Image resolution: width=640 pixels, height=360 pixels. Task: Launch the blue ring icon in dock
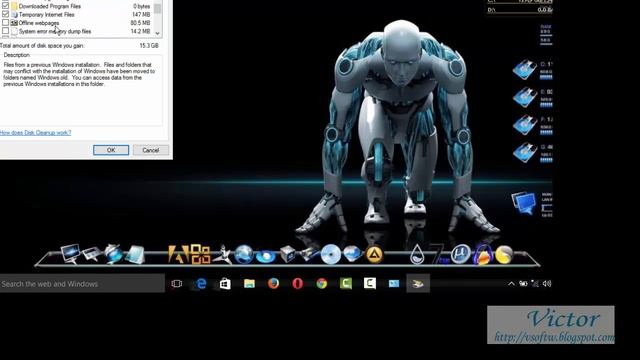(x=266, y=256)
